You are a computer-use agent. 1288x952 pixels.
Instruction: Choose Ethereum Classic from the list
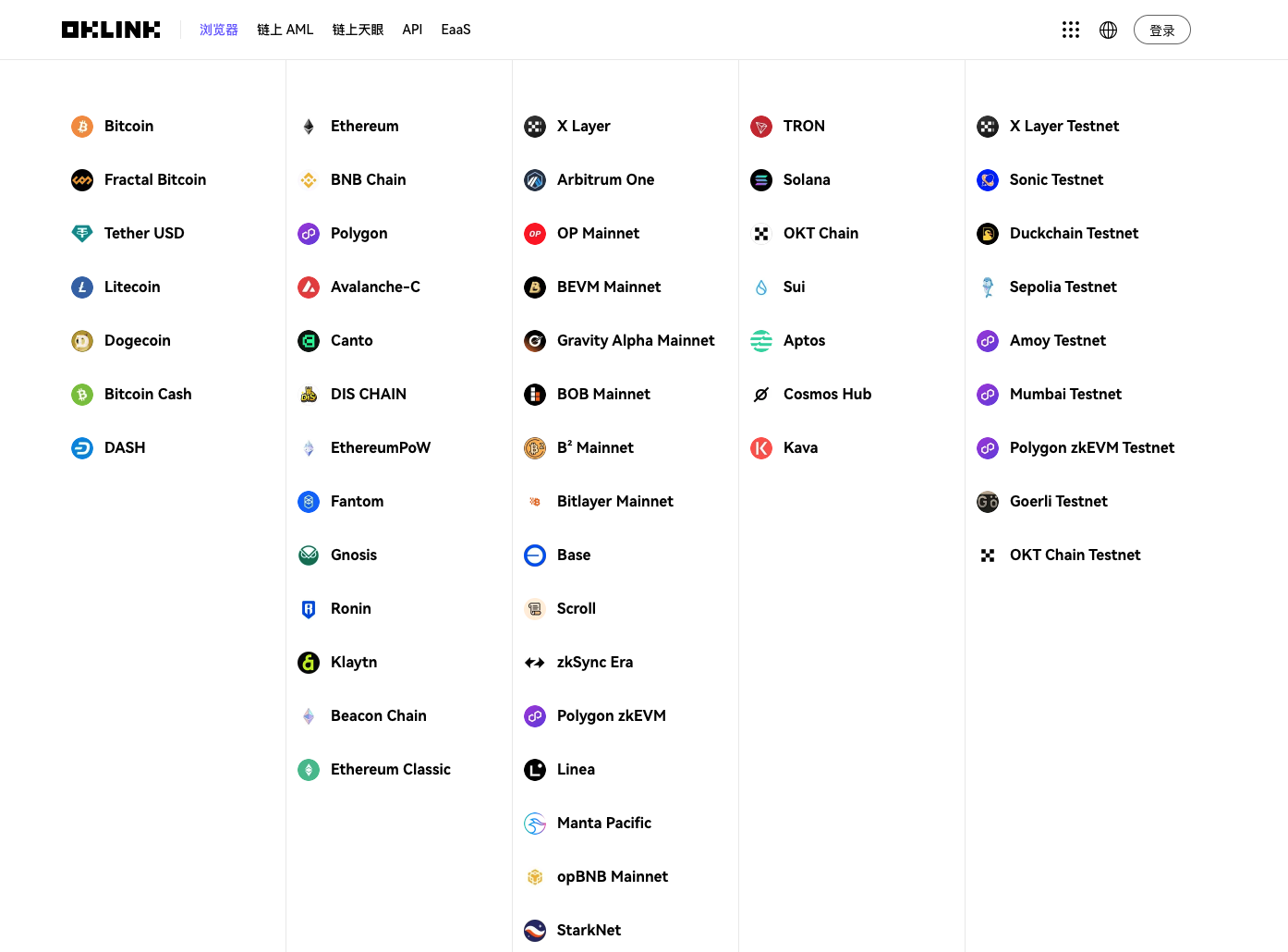pos(374,770)
